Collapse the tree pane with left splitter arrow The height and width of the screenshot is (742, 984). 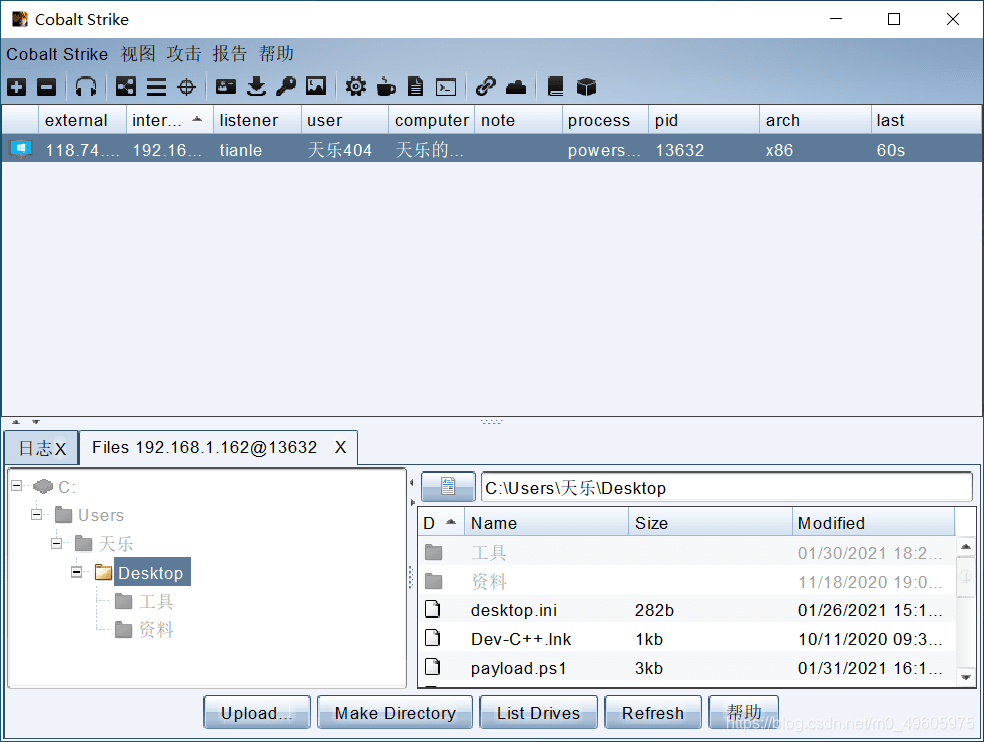[x=412, y=482]
